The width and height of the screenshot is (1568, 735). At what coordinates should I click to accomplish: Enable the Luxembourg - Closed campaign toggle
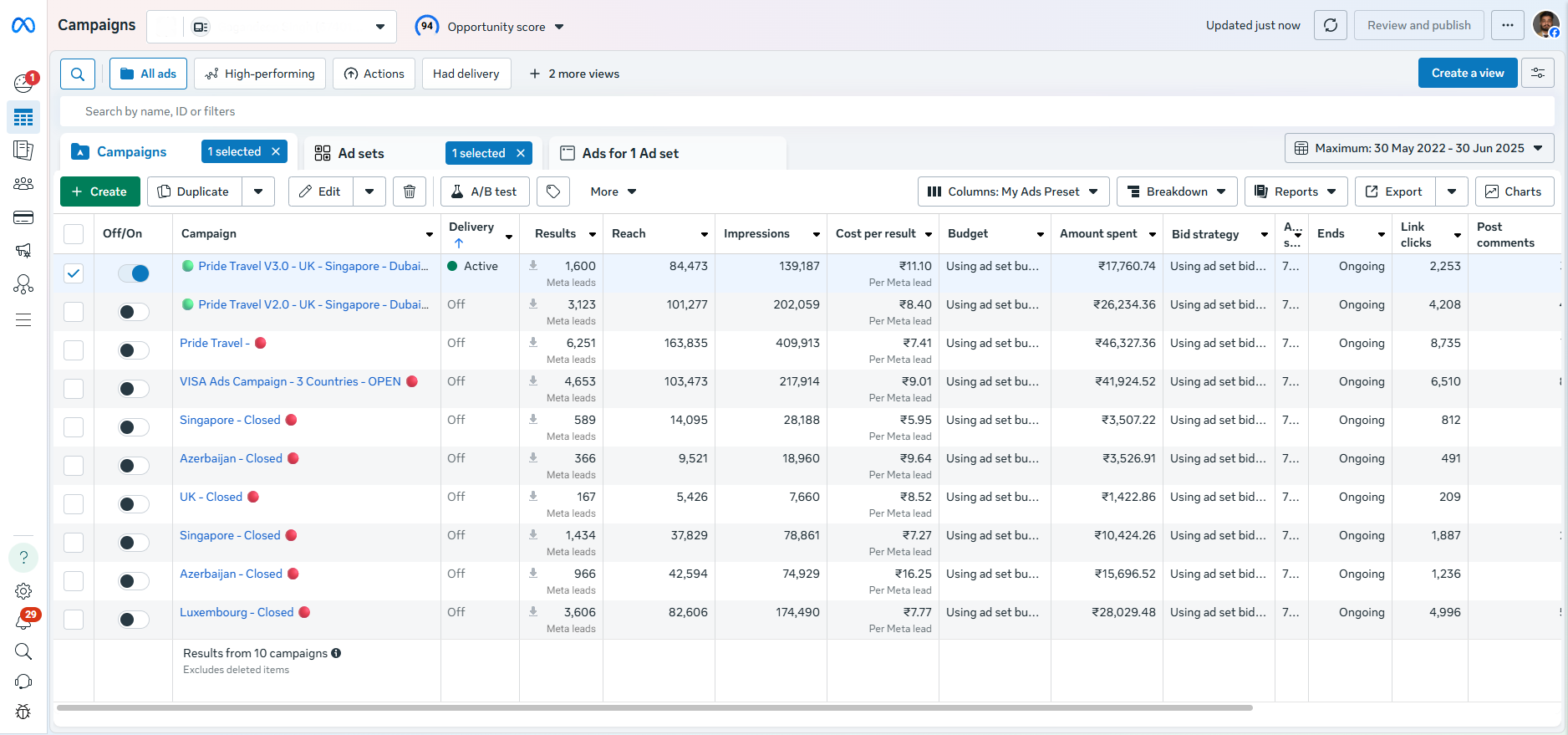click(x=134, y=620)
